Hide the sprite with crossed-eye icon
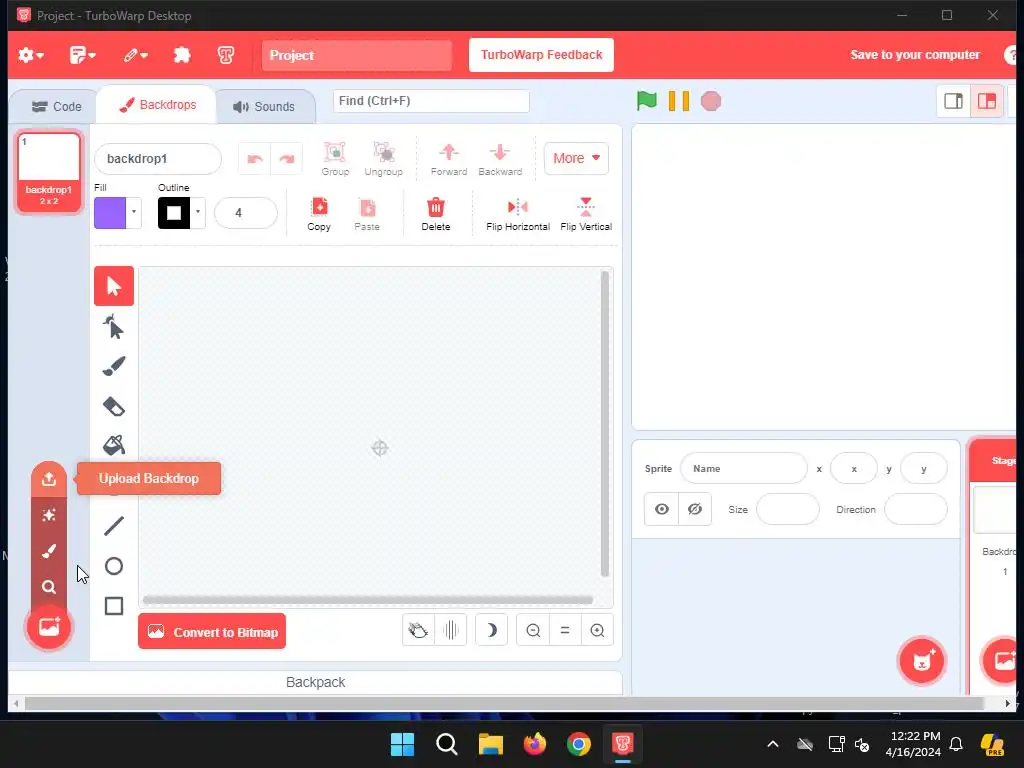Image resolution: width=1024 pixels, height=768 pixels. [x=695, y=509]
